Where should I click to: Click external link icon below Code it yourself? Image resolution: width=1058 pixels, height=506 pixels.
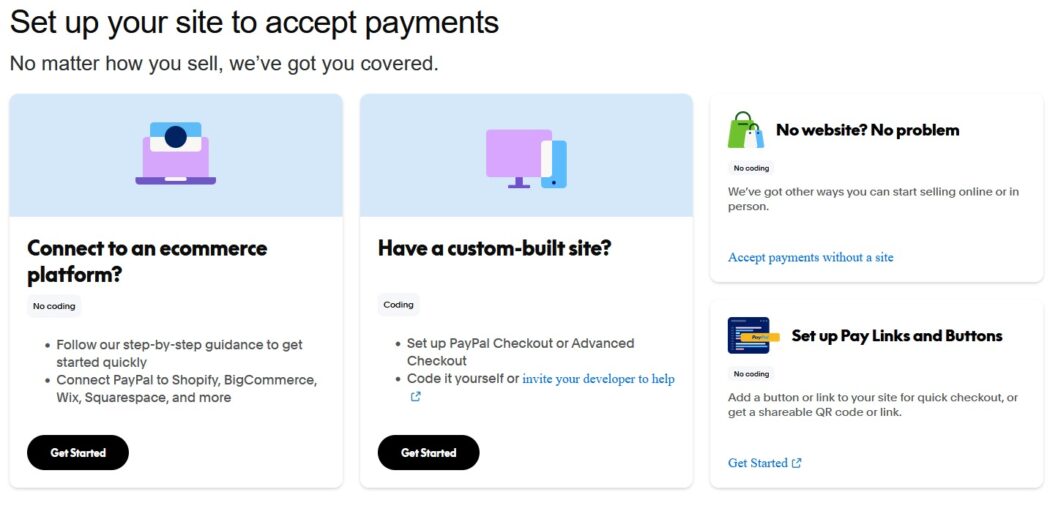pyautogui.click(x=415, y=396)
